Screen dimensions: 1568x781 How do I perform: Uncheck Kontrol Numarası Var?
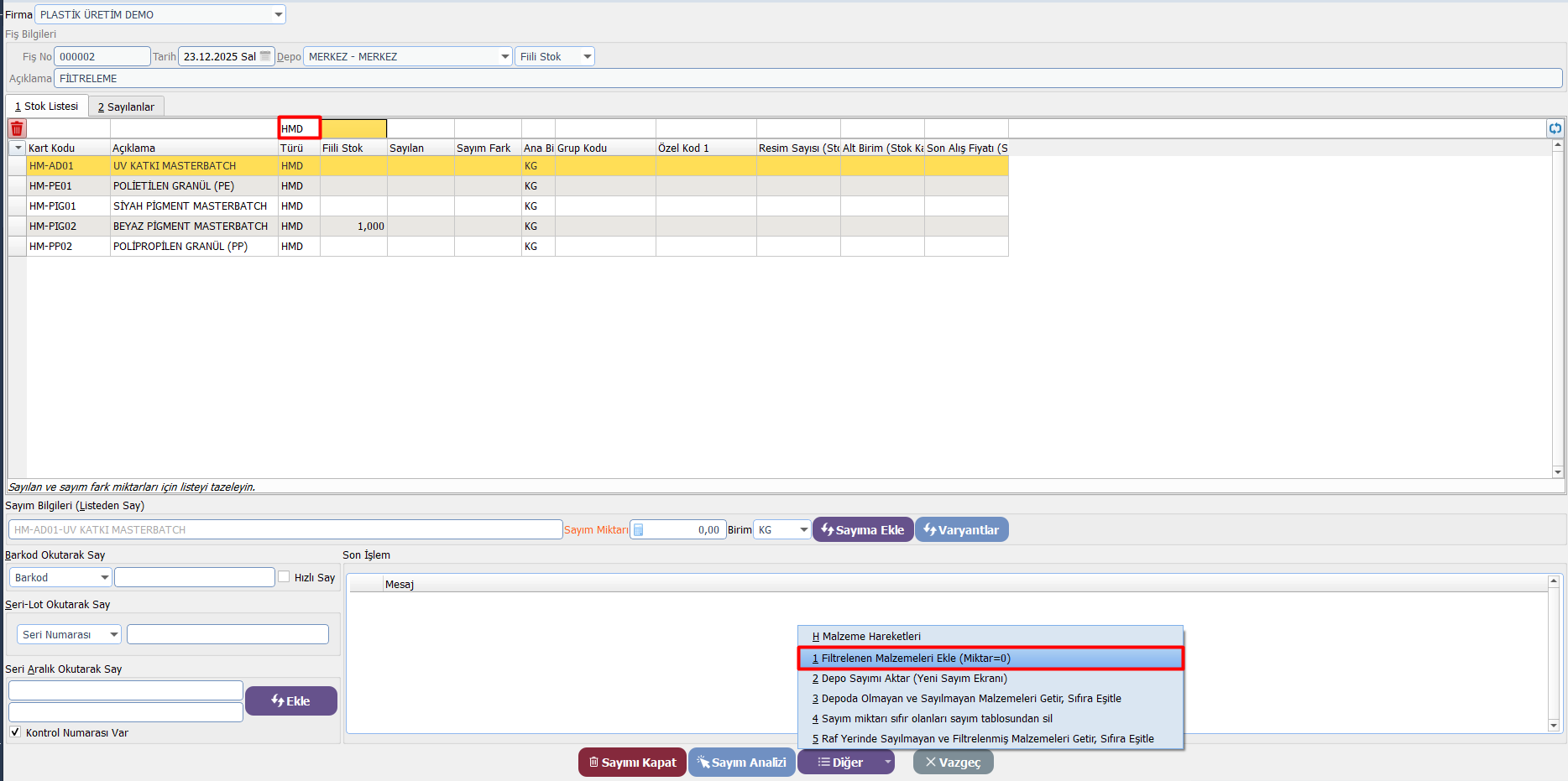[x=15, y=732]
